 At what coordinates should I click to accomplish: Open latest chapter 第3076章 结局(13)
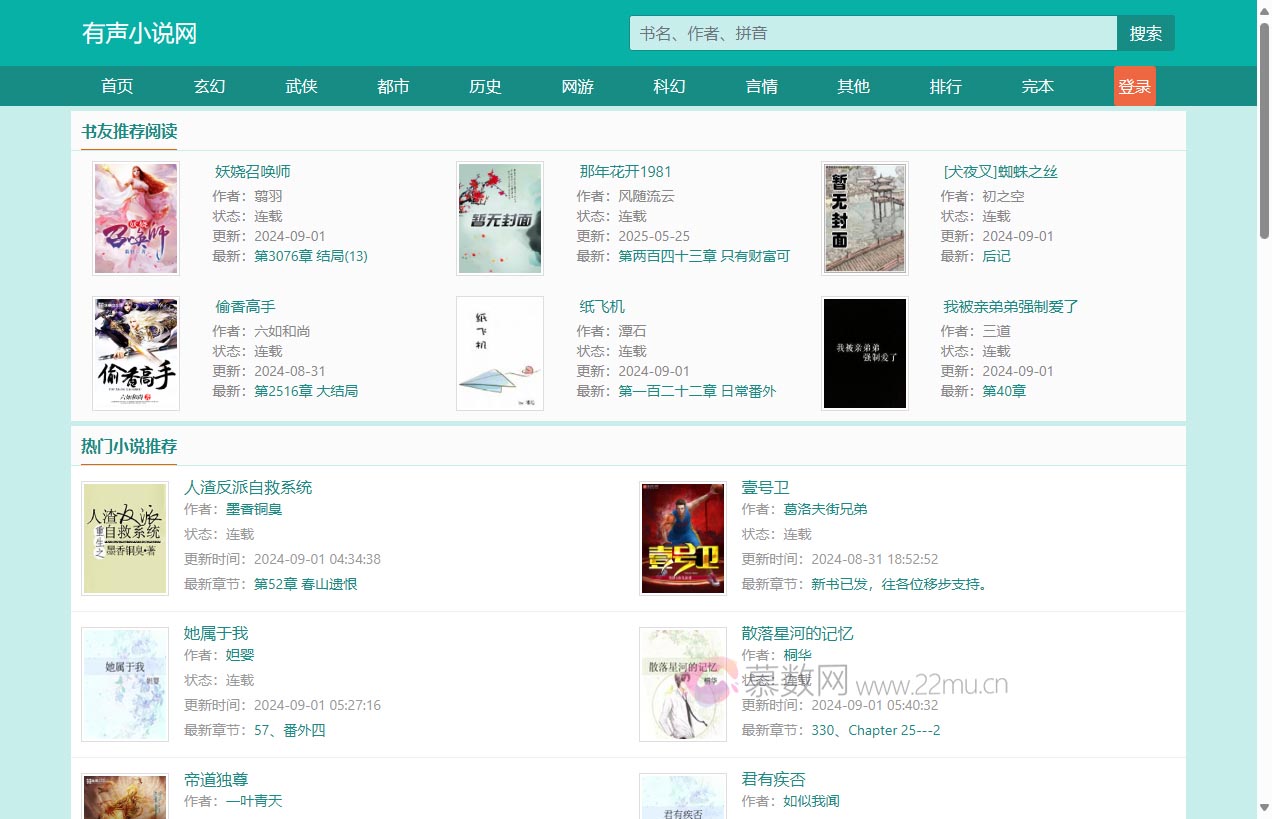(x=311, y=256)
